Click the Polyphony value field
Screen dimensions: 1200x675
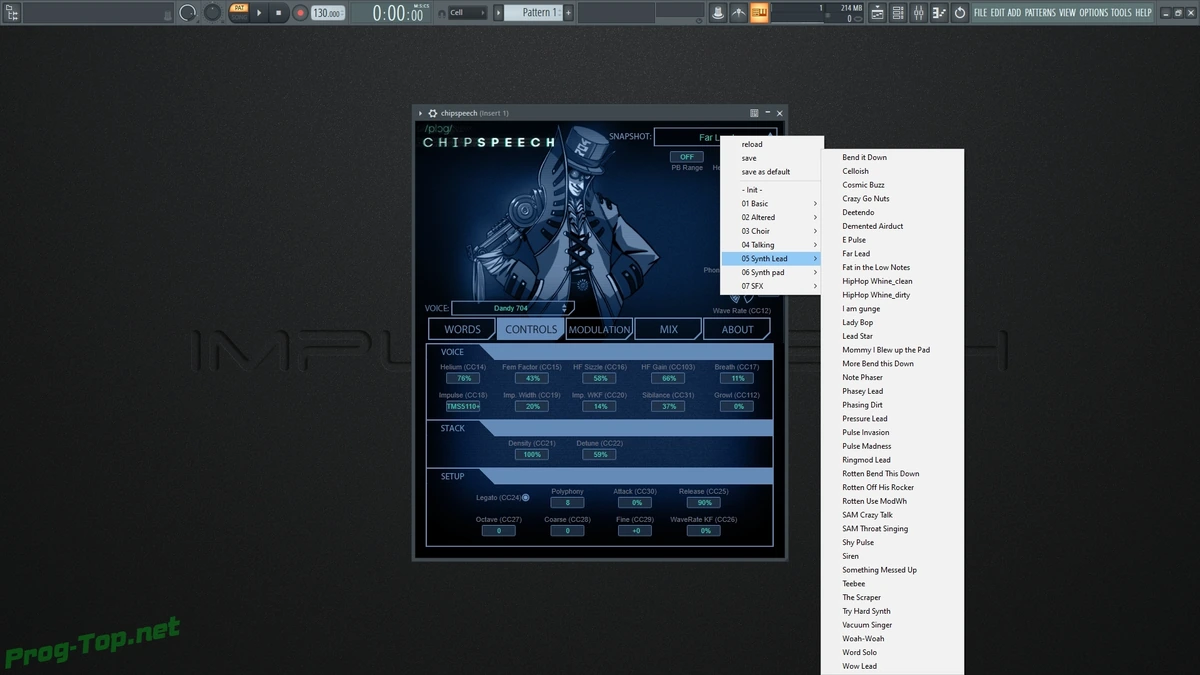coord(567,503)
